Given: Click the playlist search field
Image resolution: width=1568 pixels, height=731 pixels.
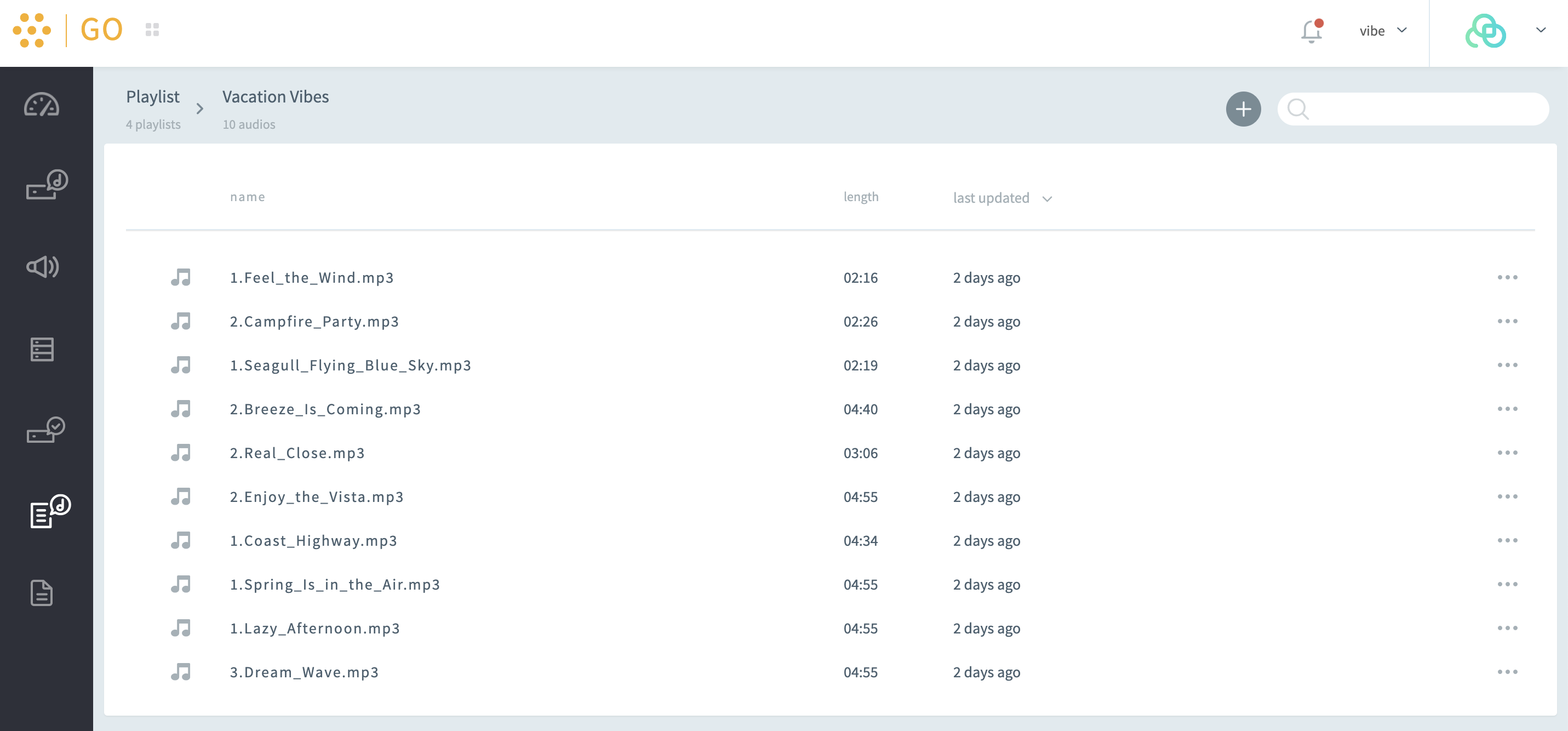Looking at the screenshot, I should click(1424, 110).
